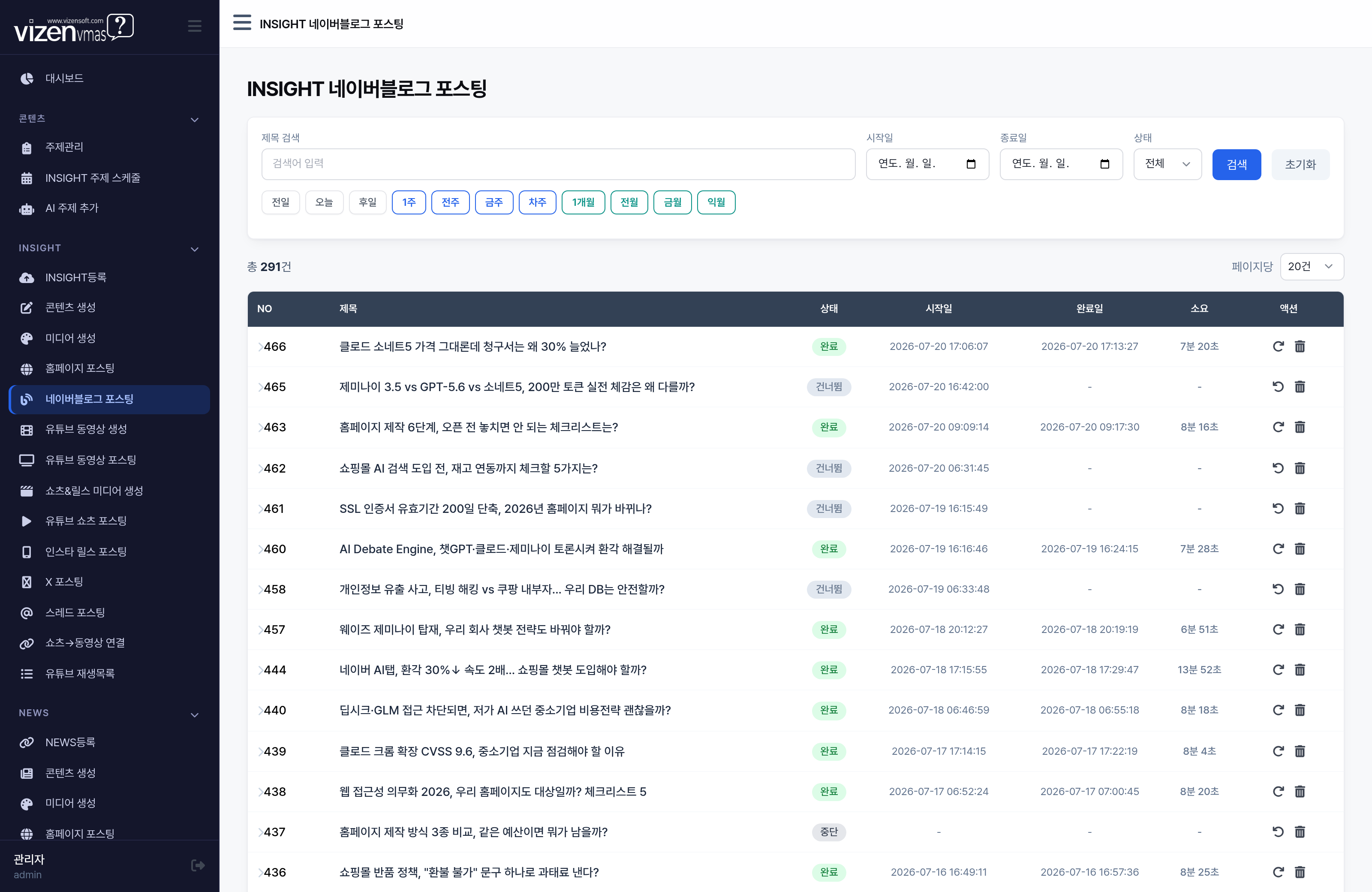The height and width of the screenshot is (892, 1372).
Task: Click the phone icon for 인스타 릴스 포스팅
Action: 27,552
